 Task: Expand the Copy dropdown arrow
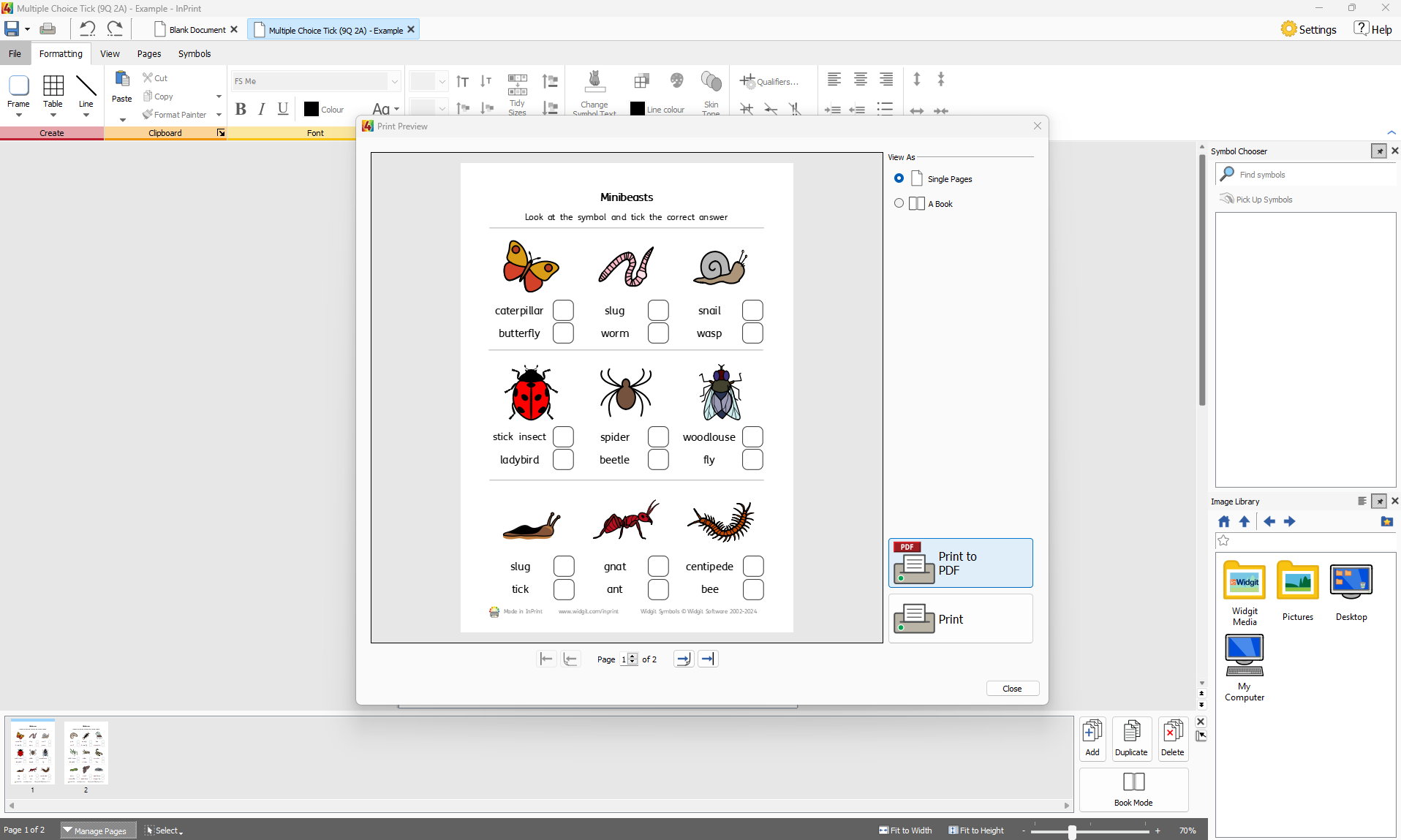(x=219, y=97)
